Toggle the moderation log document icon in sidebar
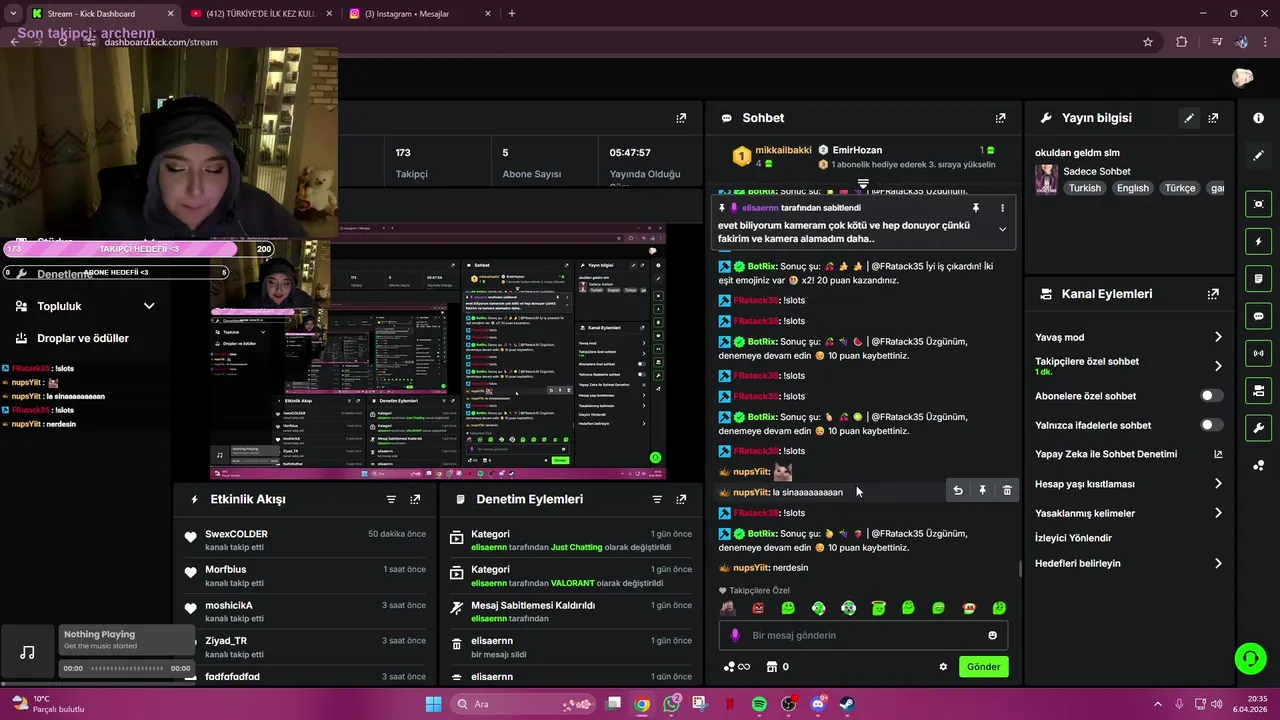This screenshot has width=1280, height=720. click(1258, 278)
